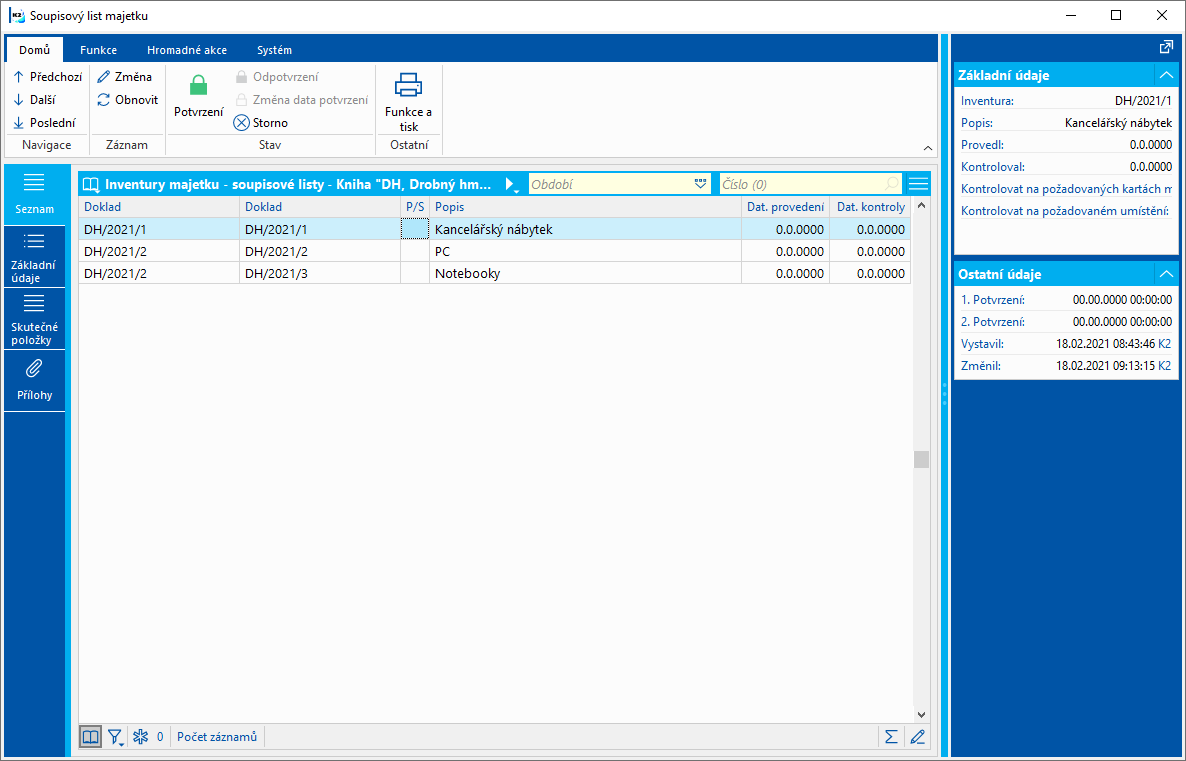Switch to the Funkce ribbon tab
This screenshot has width=1186, height=761.
pyautogui.click(x=98, y=50)
